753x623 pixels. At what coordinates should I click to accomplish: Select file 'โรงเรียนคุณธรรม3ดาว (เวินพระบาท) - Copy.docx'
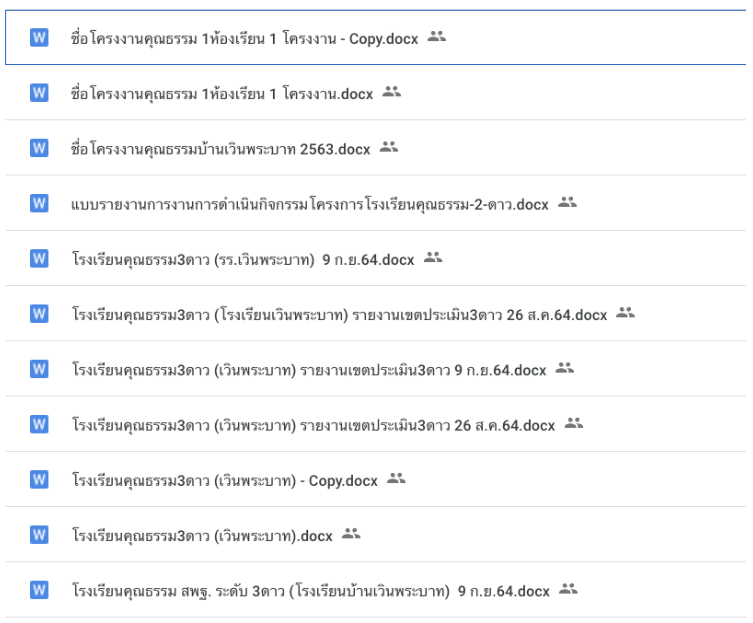point(376,479)
